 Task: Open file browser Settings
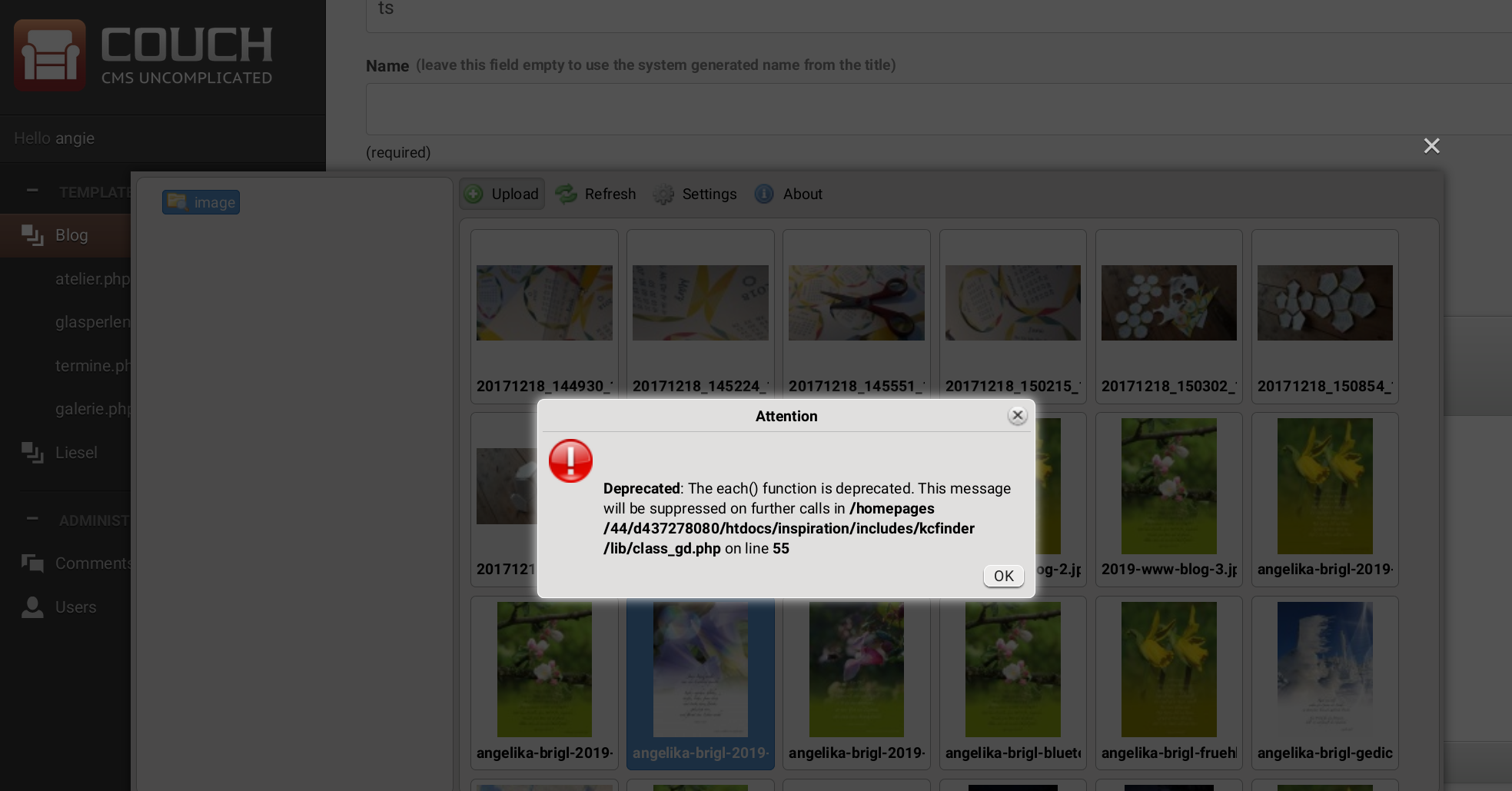[x=695, y=194]
